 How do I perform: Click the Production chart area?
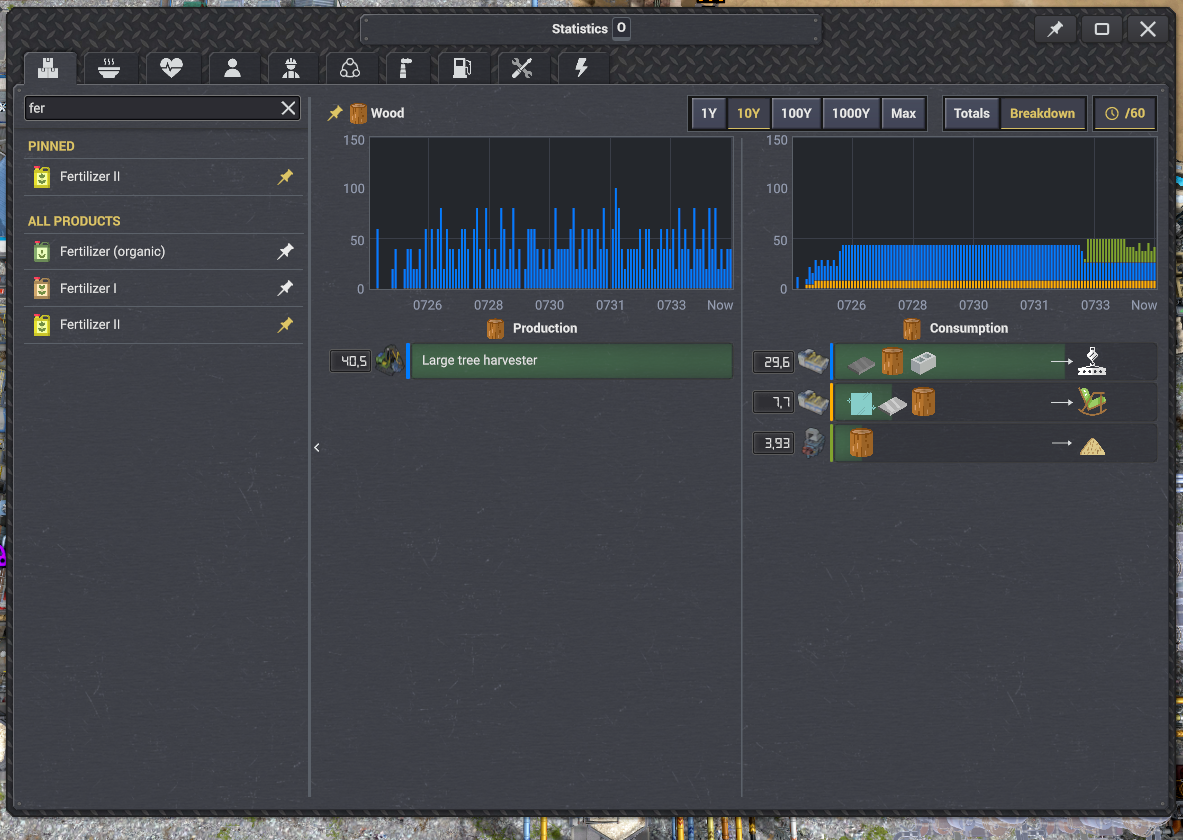tap(551, 214)
